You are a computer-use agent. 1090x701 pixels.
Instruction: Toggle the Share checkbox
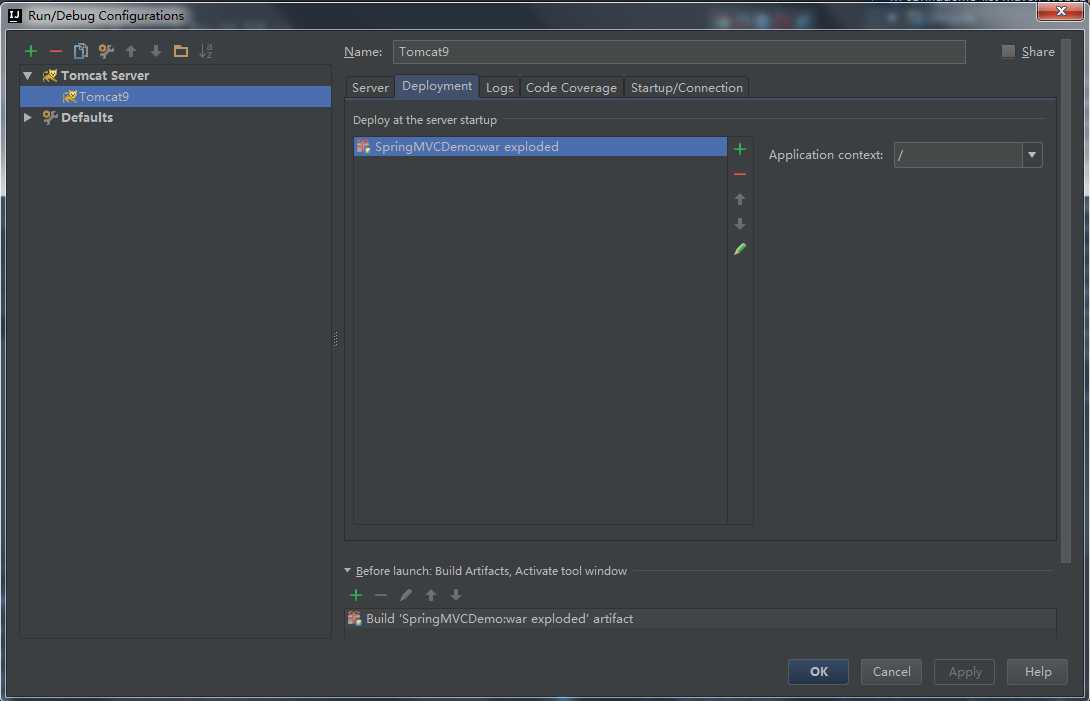coord(1008,51)
